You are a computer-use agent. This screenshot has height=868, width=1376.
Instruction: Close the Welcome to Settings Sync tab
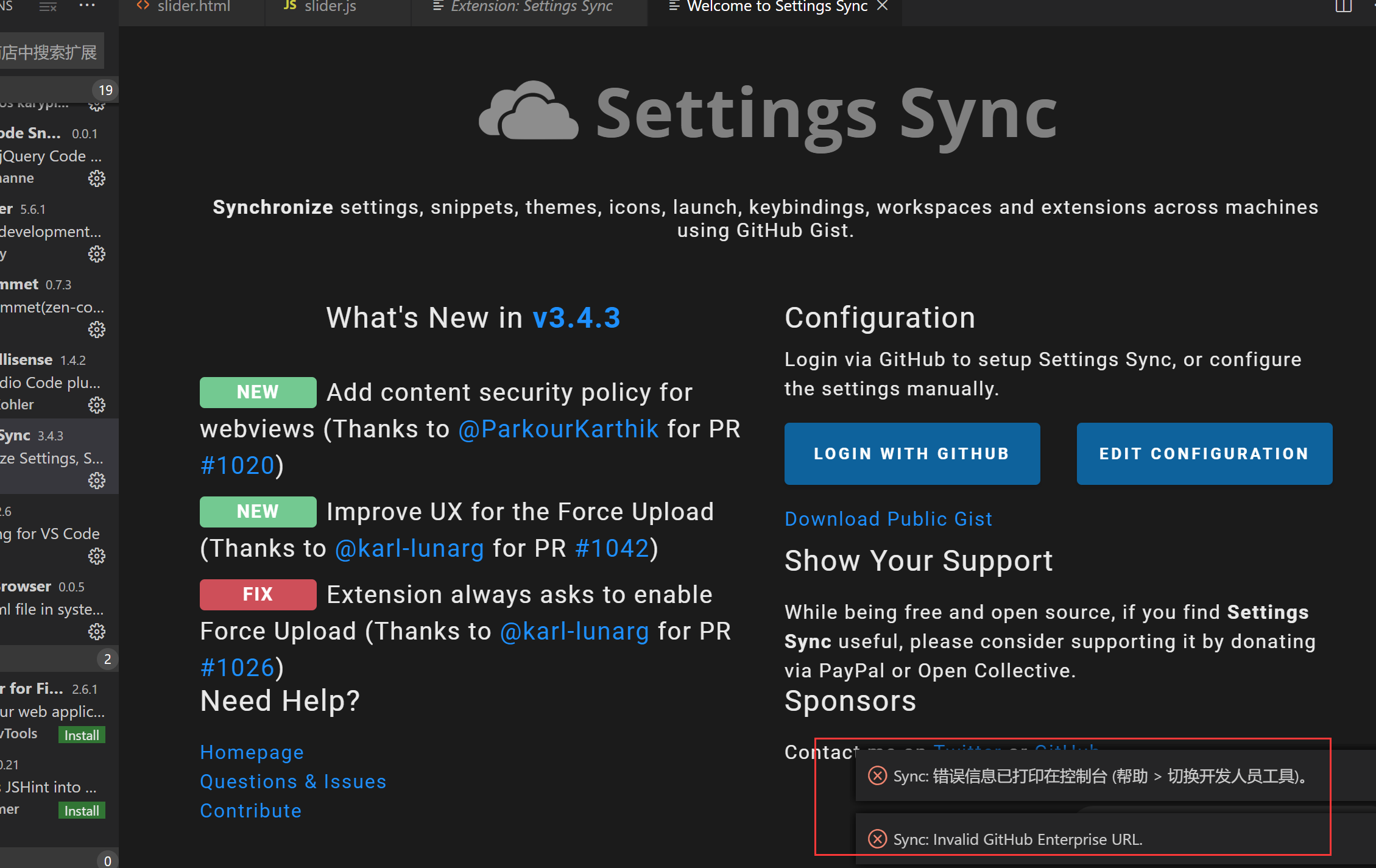tap(882, 6)
